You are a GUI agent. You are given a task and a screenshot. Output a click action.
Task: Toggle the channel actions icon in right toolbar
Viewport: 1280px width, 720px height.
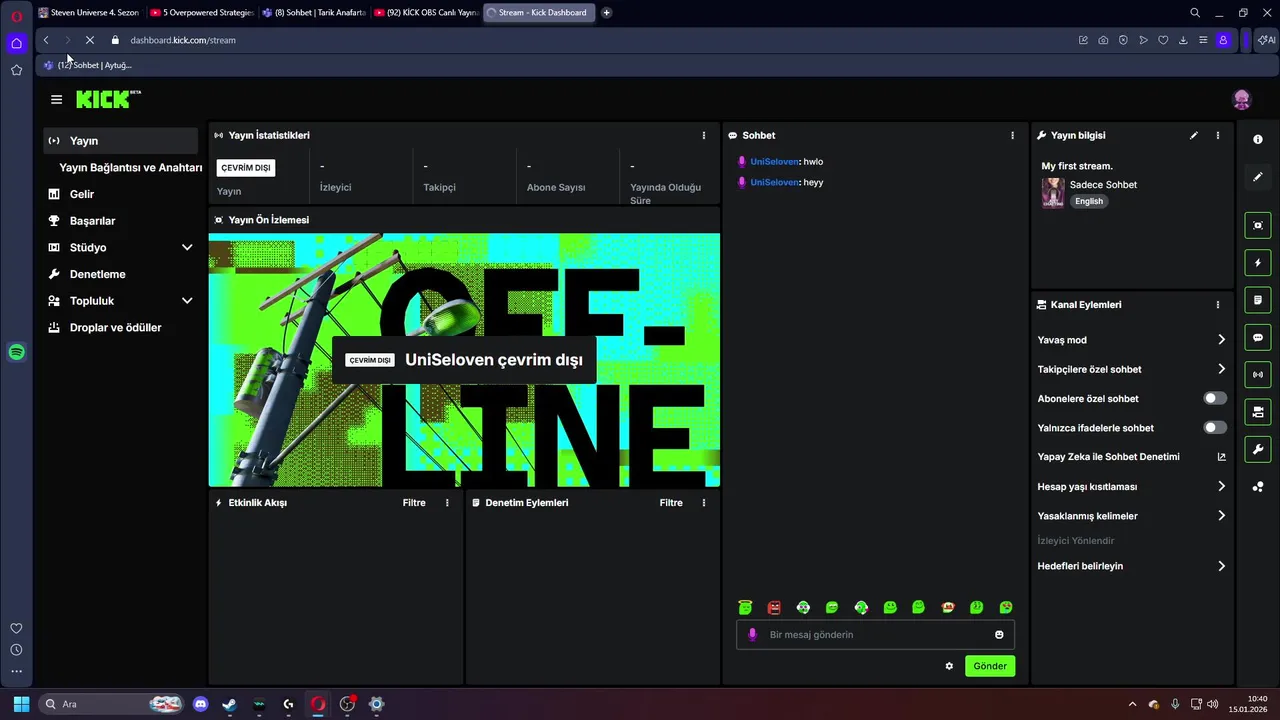tap(1258, 412)
